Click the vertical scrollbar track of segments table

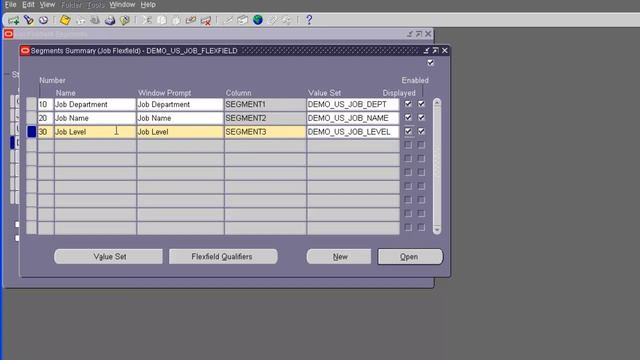click(437, 166)
